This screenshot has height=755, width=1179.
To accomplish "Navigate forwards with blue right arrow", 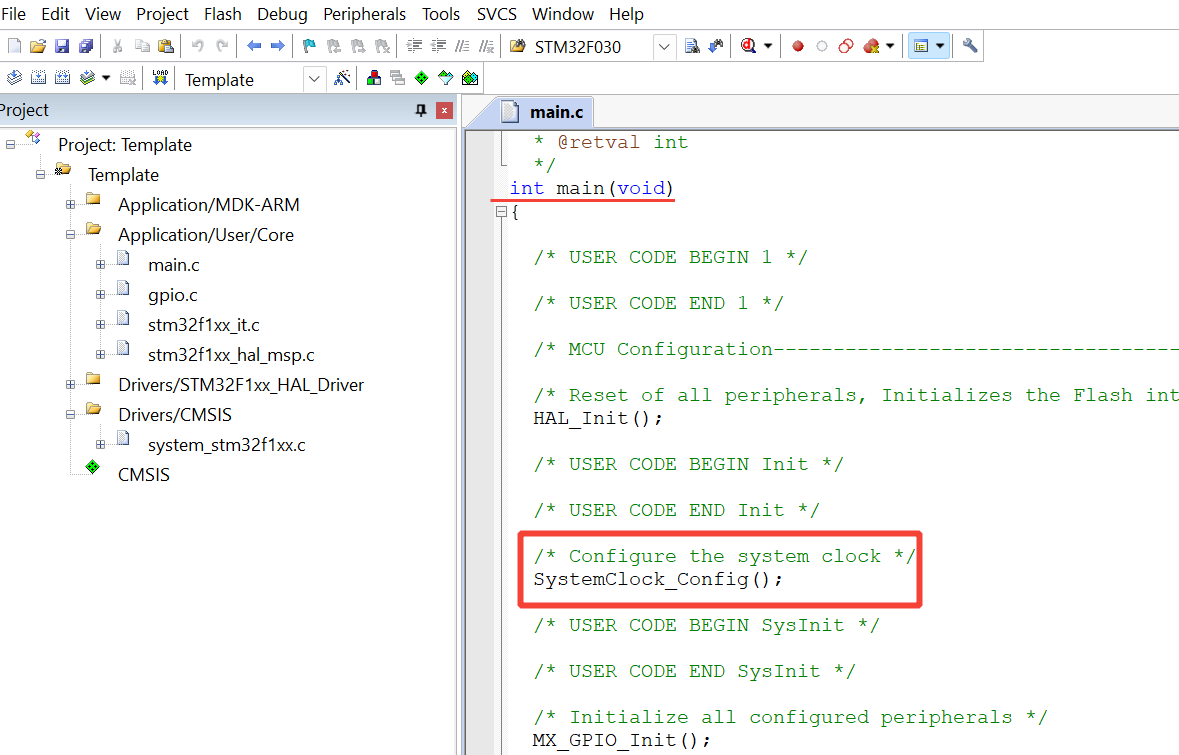I will pos(277,46).
